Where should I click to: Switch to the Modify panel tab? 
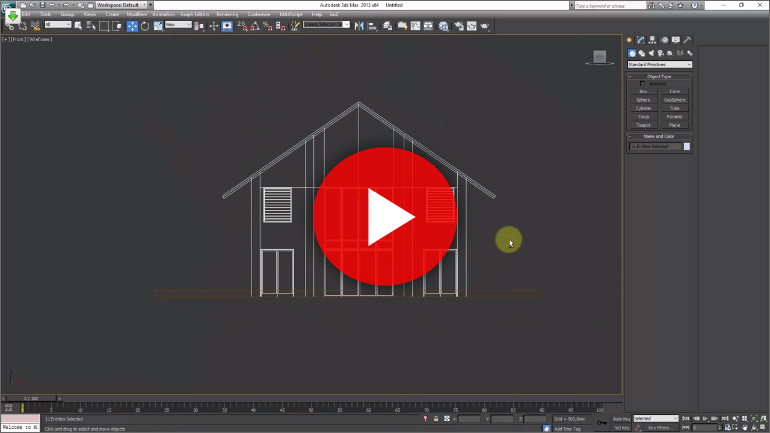(x=641, y=40)
